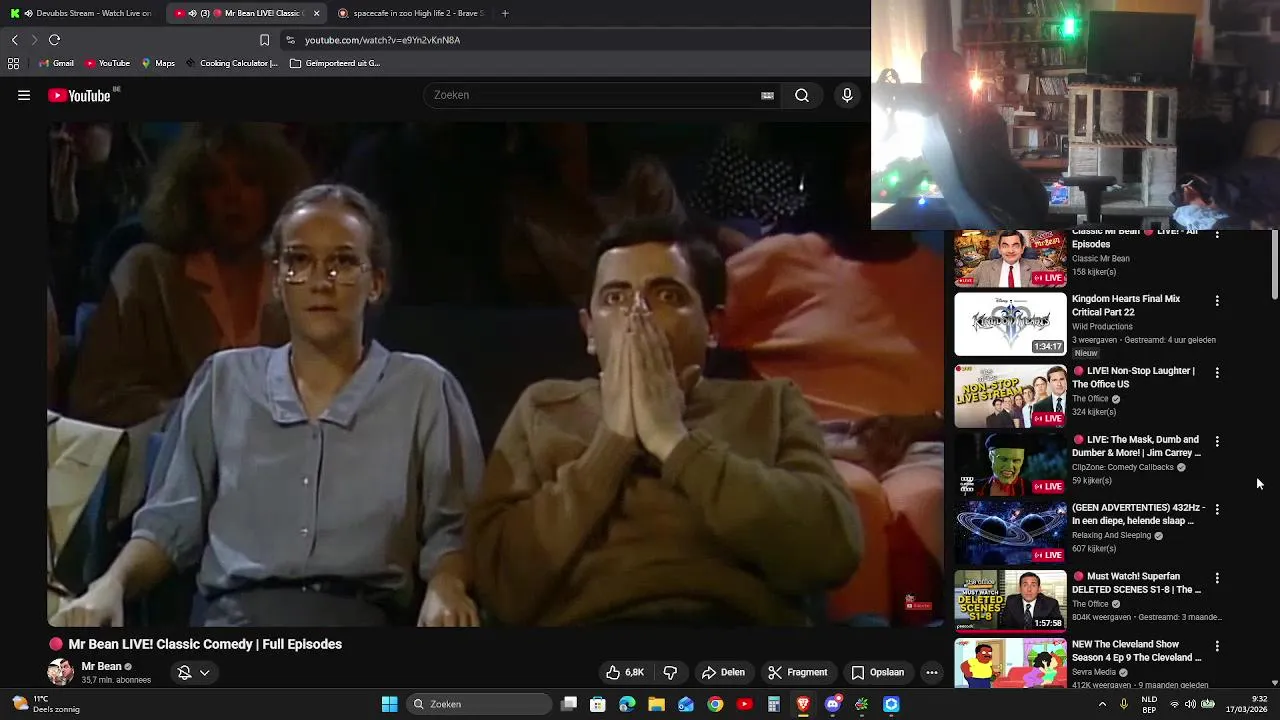Launch Google Chrome from the taskbar
Viewport: 1280px width, 720px height.
[x=715, y=704]
